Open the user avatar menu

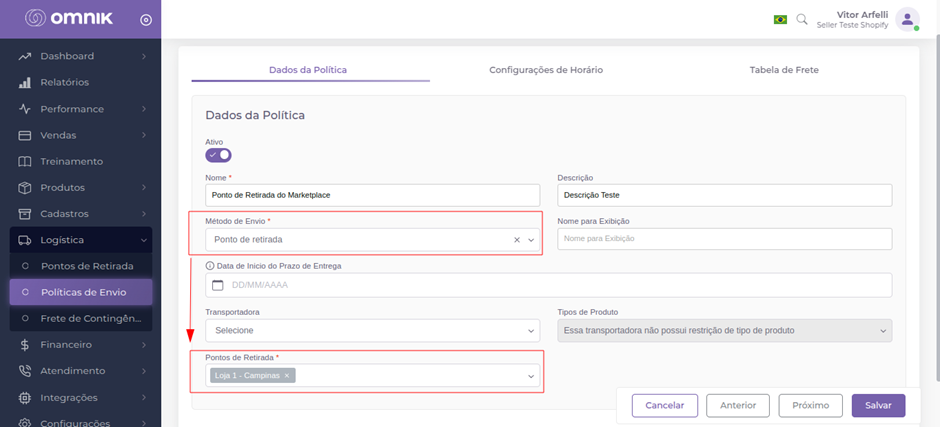[908, 19]
